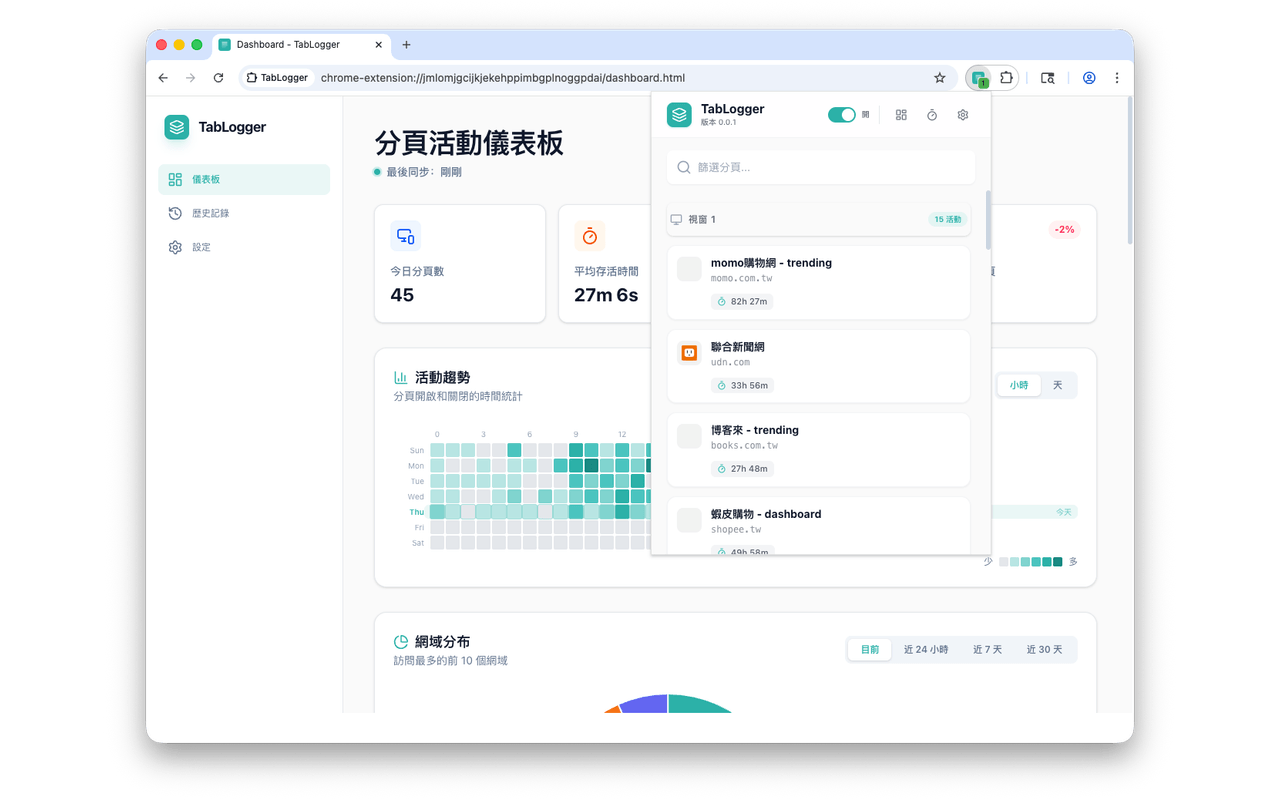
Task: Select 近 7 天 domain range
Action: point(987,649)
